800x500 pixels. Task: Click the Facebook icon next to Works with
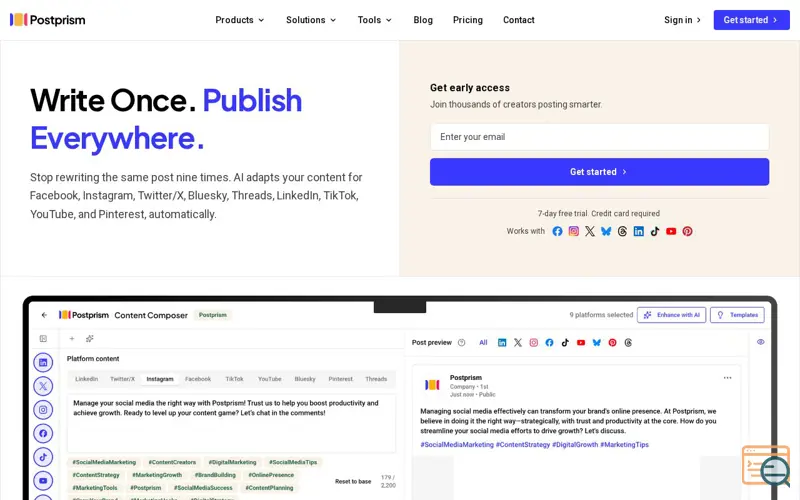pyautogui.click(x=557, y=231)
